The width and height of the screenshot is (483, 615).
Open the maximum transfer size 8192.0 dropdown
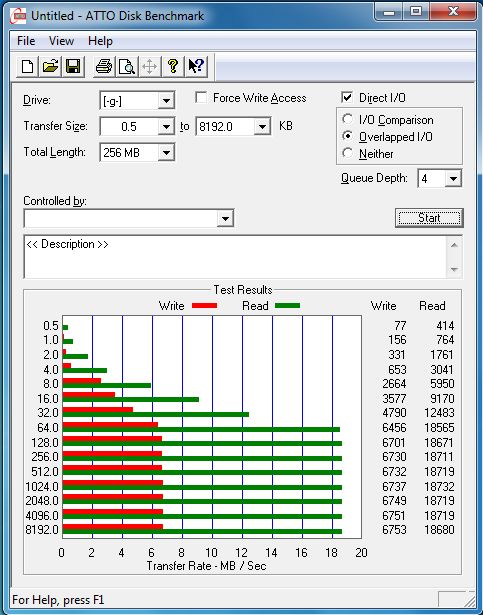click(x=262, y=126)
